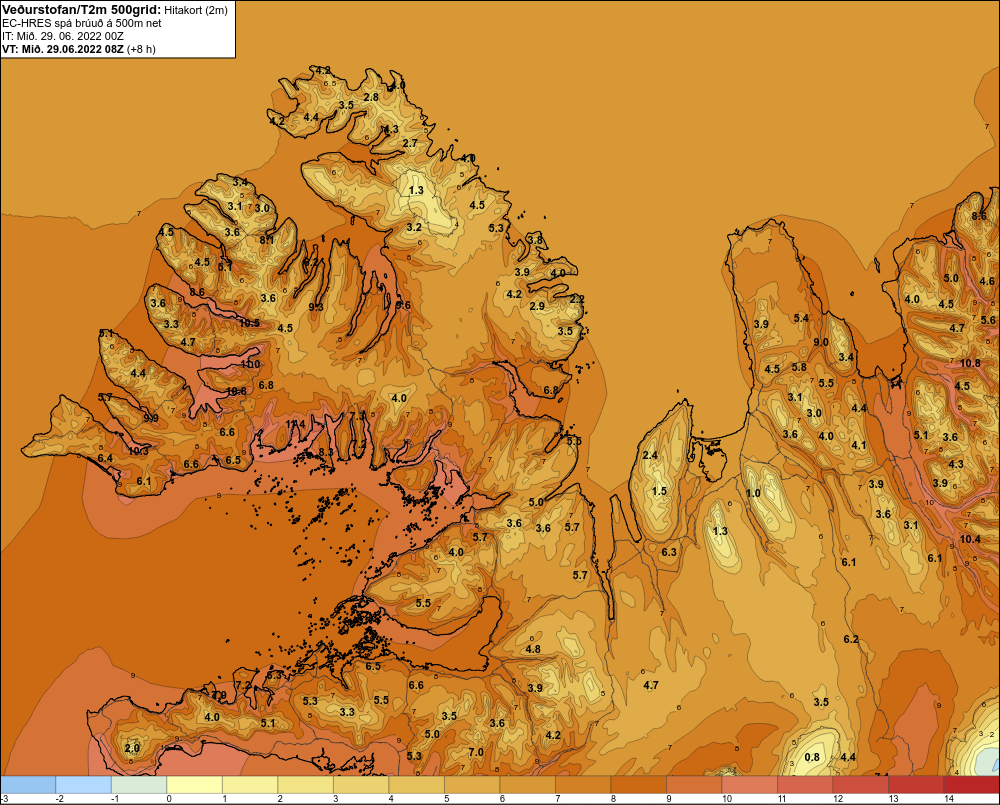Viewport: 1000px width, 805px height.
Task: Click the '1.5' temperature value
Action: pos(659,491)
